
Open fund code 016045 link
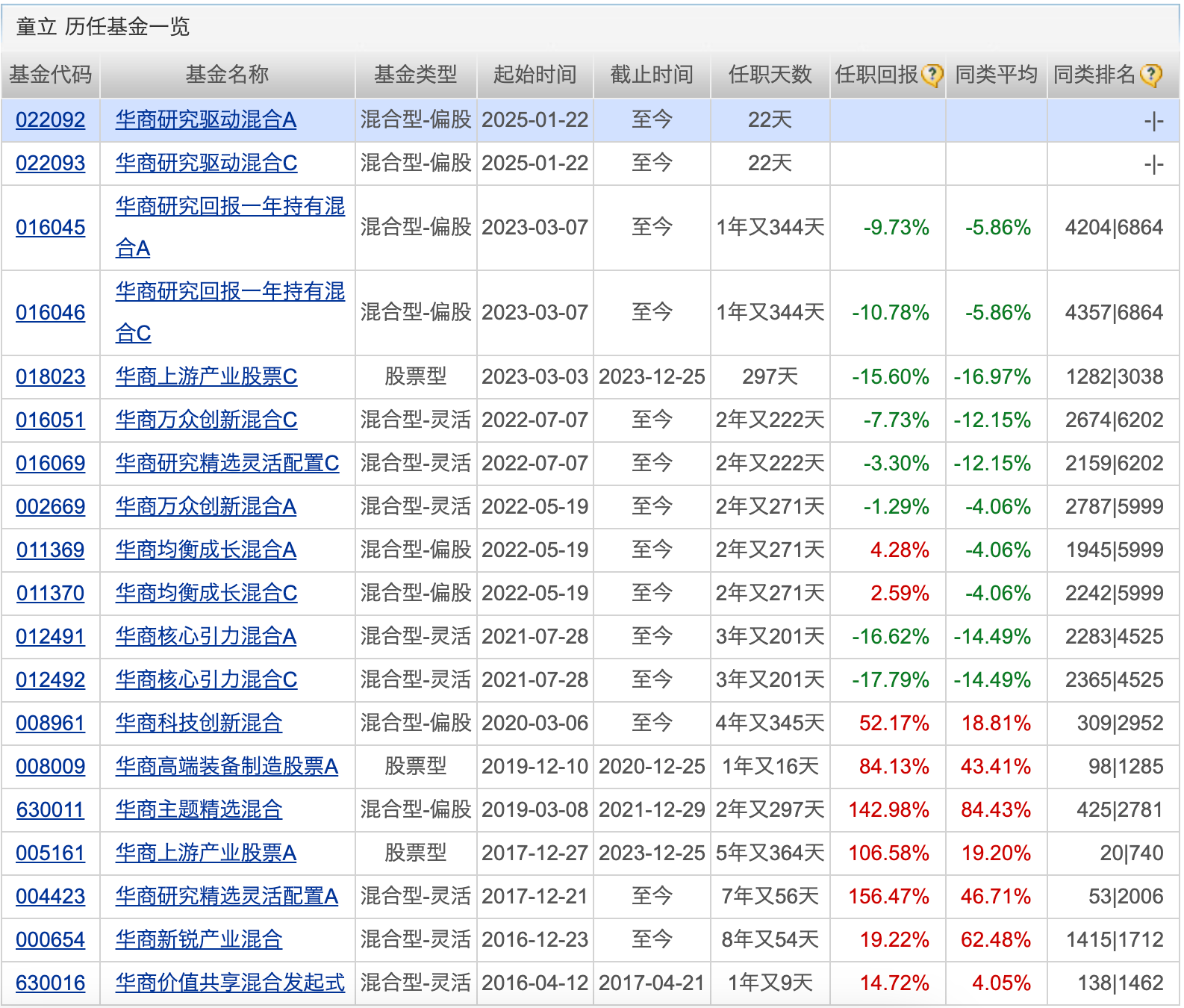point(50,227)
